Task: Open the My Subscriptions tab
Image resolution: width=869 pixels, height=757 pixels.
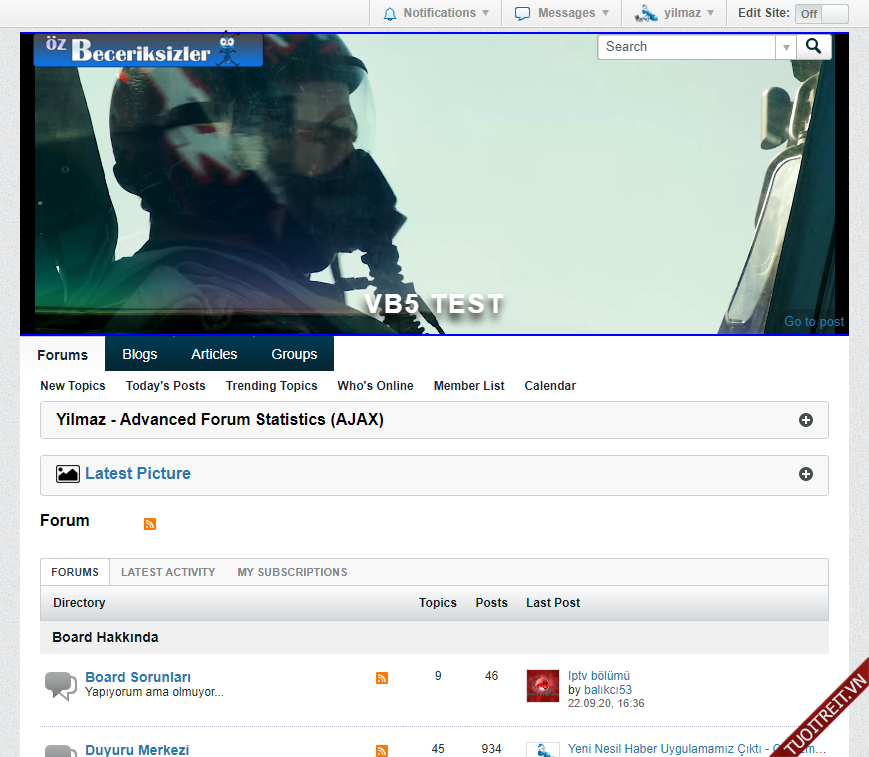Action: tap(292, 572)
